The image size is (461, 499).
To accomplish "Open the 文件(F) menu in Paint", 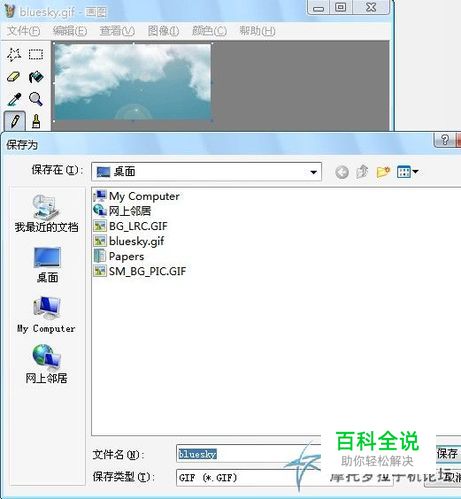I will coord(24,31).
